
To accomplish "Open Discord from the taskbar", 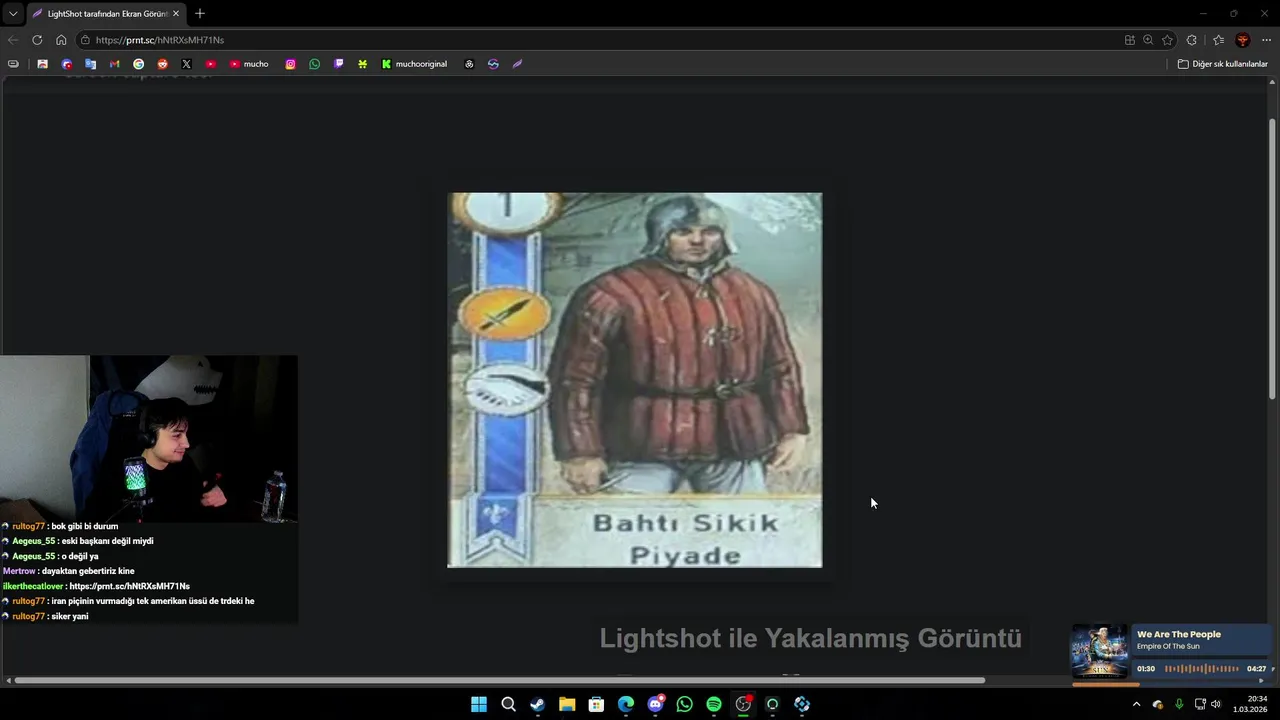I will tap(655, 704).
